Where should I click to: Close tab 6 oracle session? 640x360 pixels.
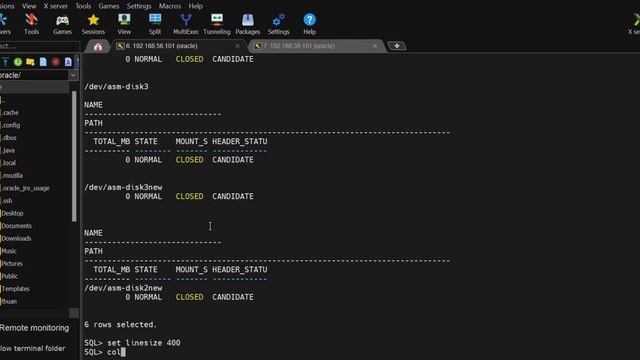tap(237, 46)
